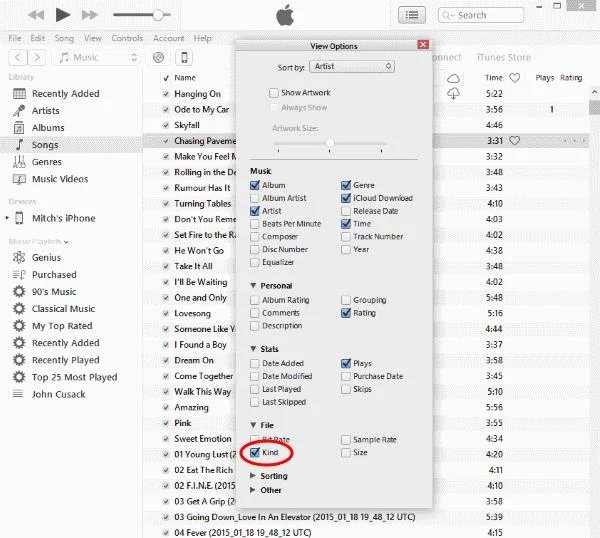
Task: Collapse the File section
Action: point(253,425)
